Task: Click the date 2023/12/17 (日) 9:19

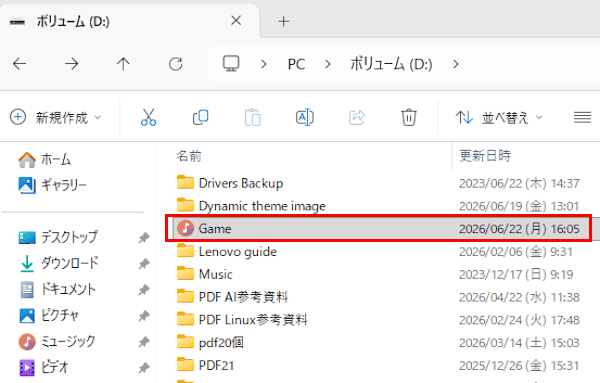Action: pyautogui.click(x=516, y=274)
